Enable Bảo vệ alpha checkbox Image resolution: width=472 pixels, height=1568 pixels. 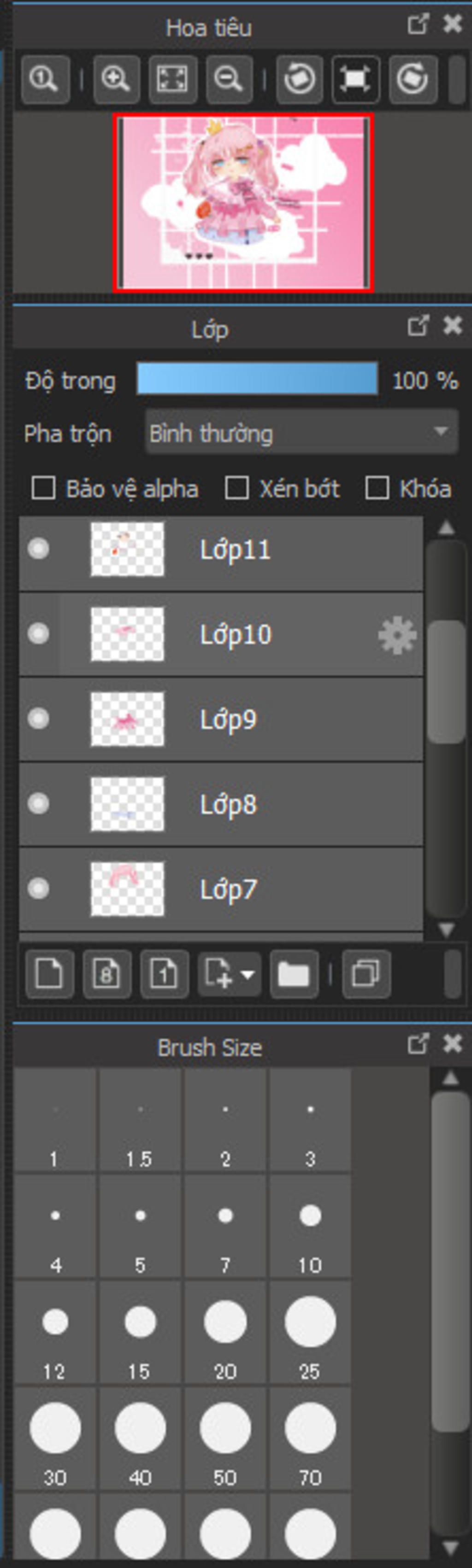click(43, 488)
